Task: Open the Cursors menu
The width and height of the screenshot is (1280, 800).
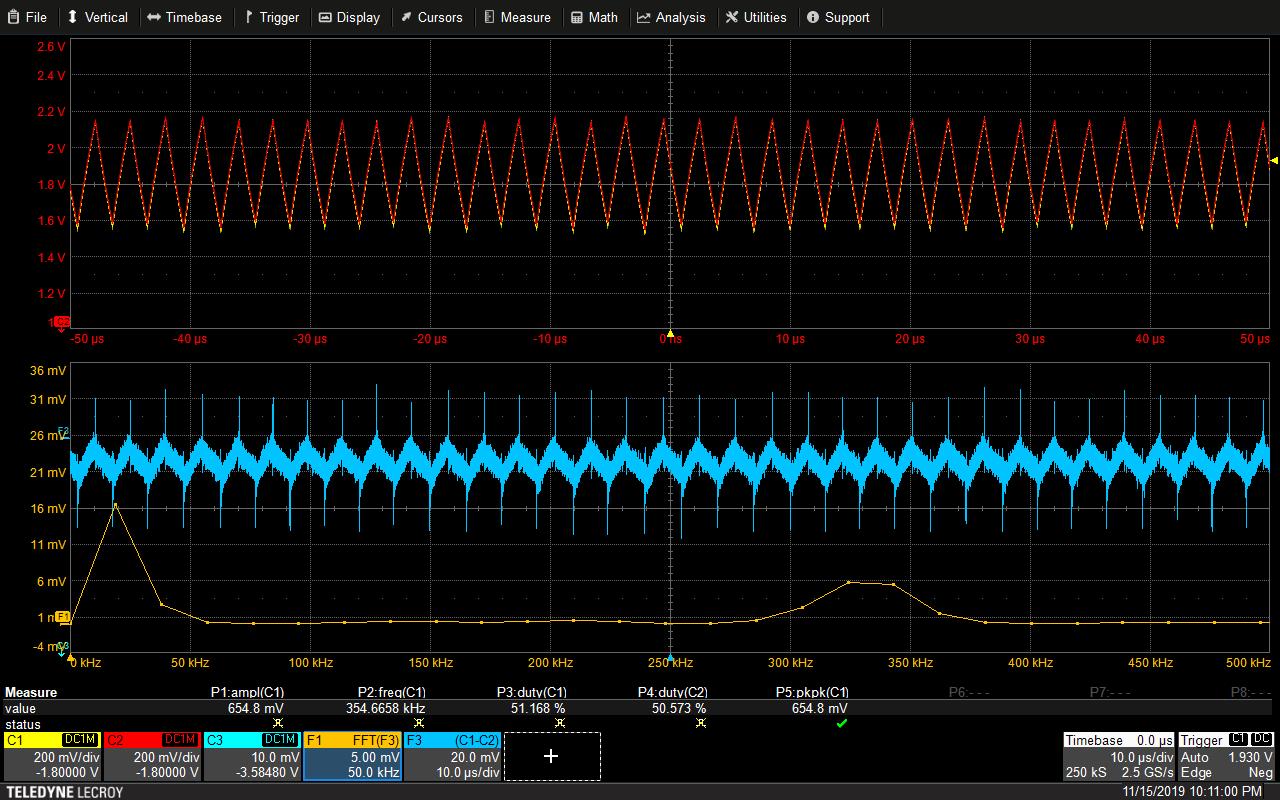Action: pyautogui.click(x=431, y=17)
